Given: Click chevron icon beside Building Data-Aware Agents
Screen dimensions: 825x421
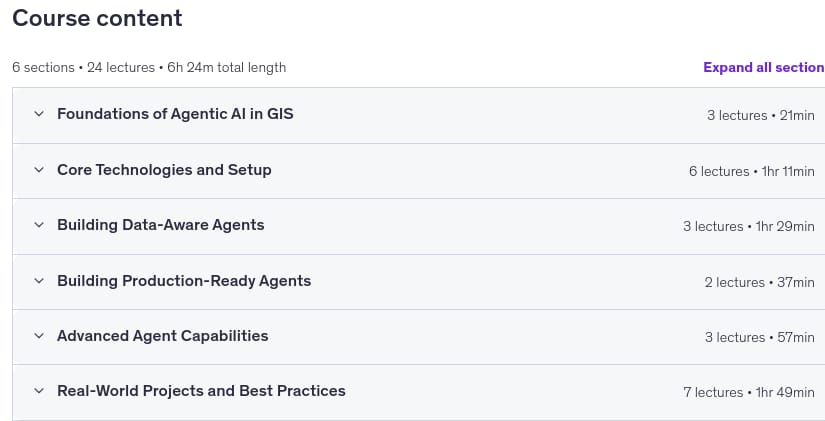Looking at the screenshot, I should pyautogui.click(x=39, y=225).
